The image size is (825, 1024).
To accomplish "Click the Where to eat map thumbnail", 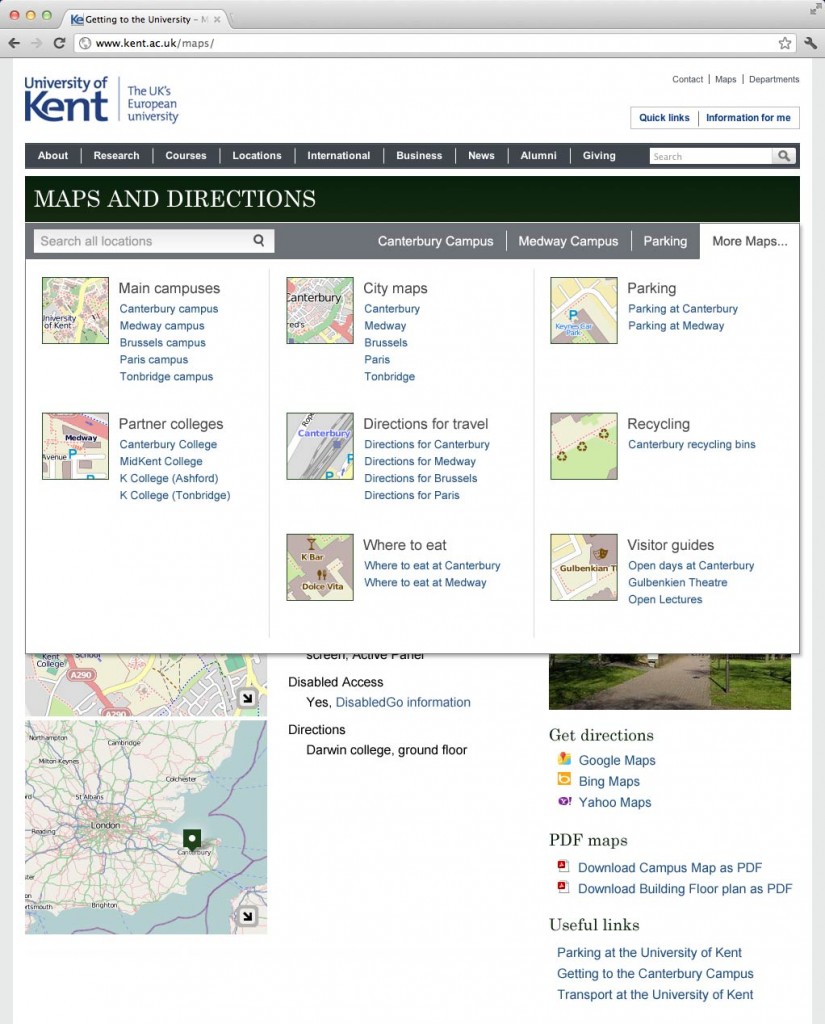I will [319, 567].
